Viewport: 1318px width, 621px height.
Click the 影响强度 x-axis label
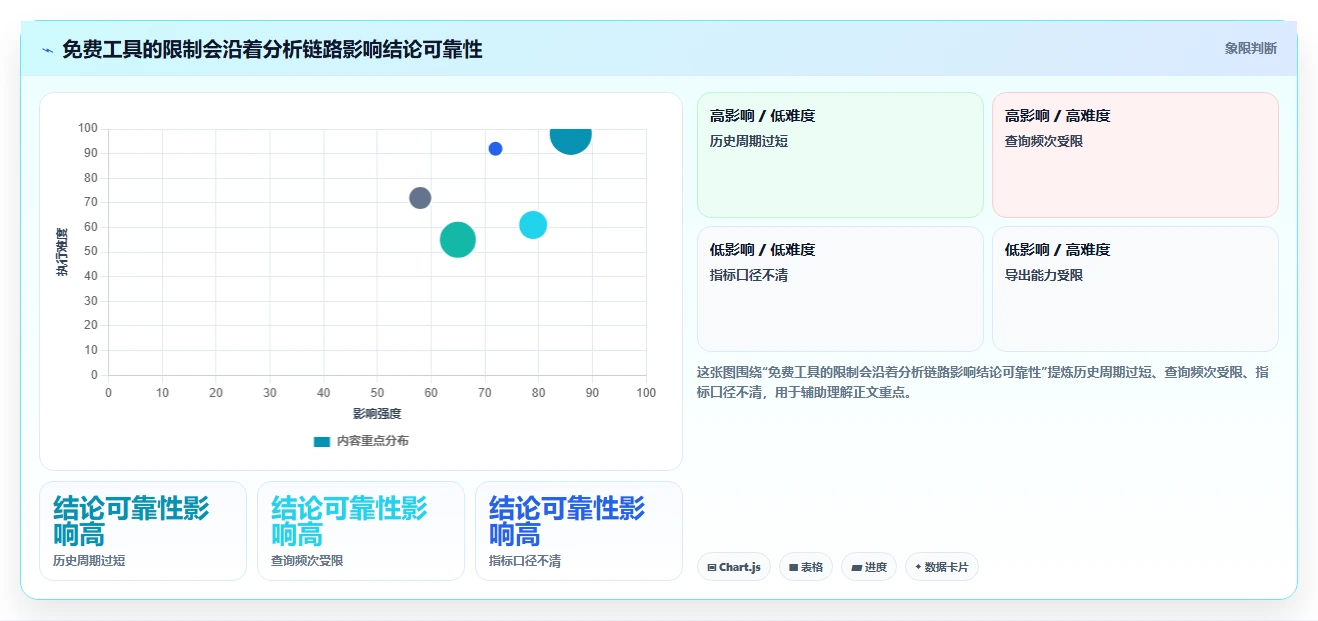(x=377, y=414)
